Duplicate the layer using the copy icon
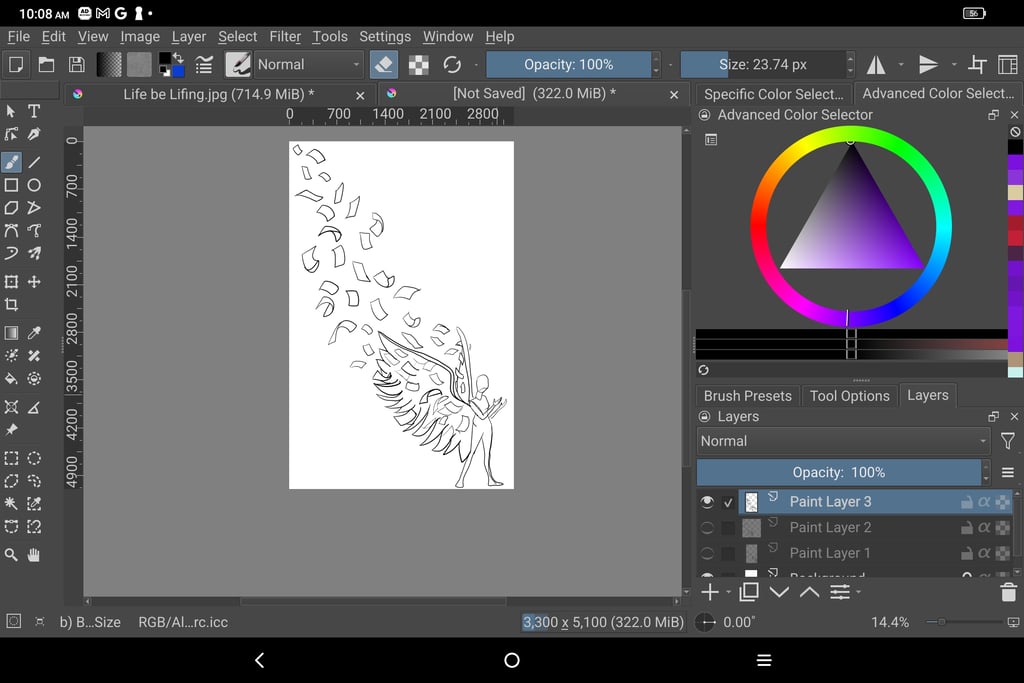Viewport: 1024px width, 683px height. click(748, 592)
